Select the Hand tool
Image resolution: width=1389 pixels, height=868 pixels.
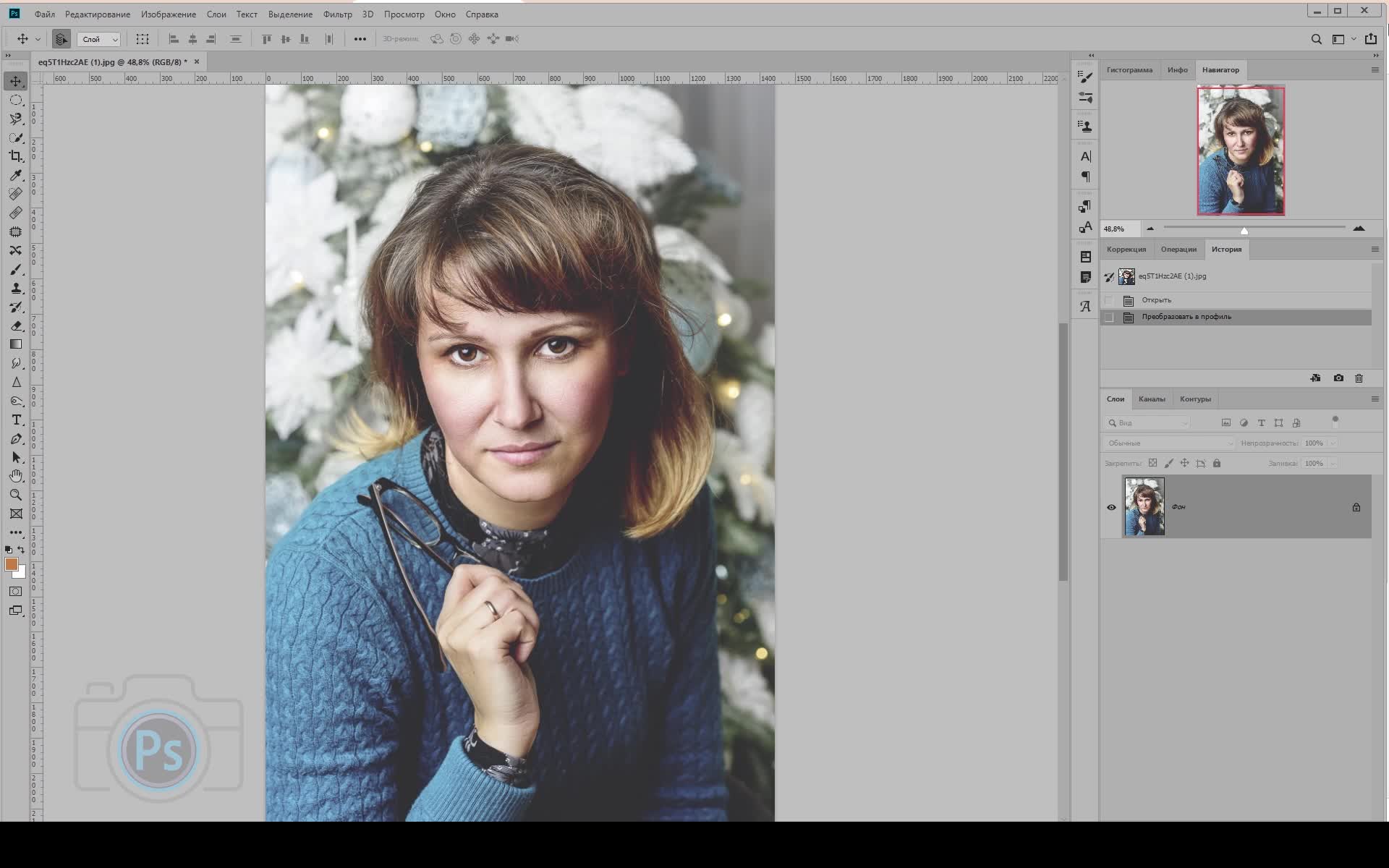click(16, 476)
